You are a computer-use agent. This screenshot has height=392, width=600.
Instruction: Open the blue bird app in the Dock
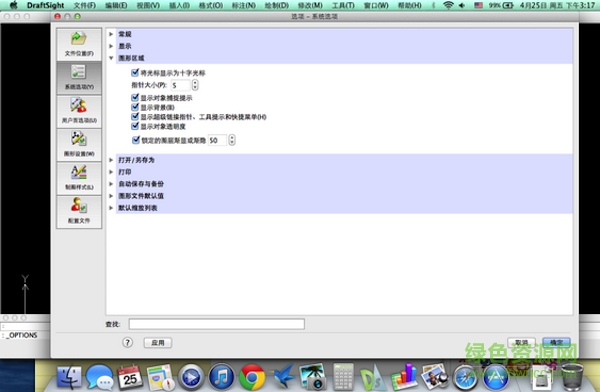tap(283, 376)
